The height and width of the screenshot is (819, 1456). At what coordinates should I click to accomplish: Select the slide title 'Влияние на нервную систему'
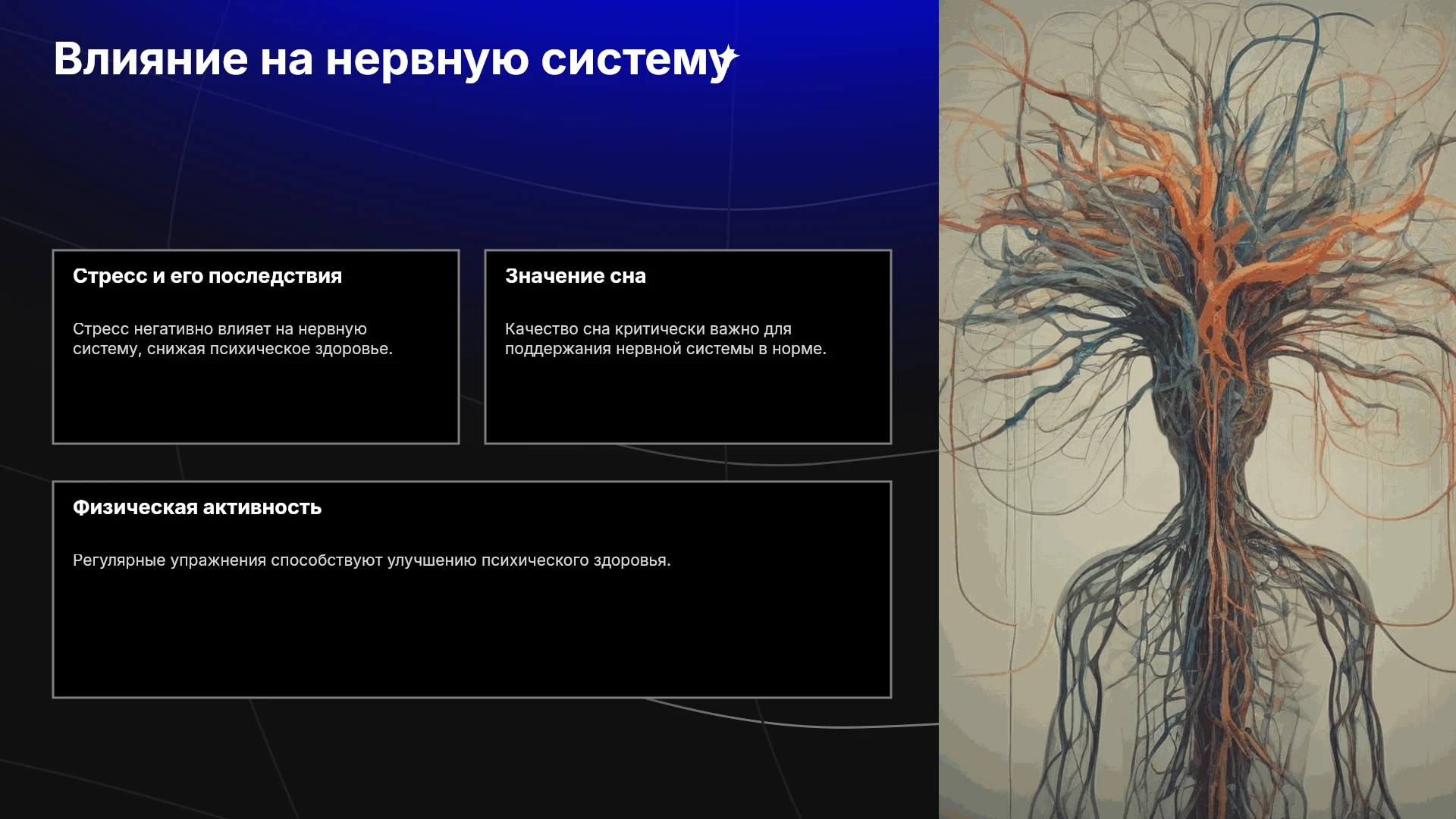point(393,59)
